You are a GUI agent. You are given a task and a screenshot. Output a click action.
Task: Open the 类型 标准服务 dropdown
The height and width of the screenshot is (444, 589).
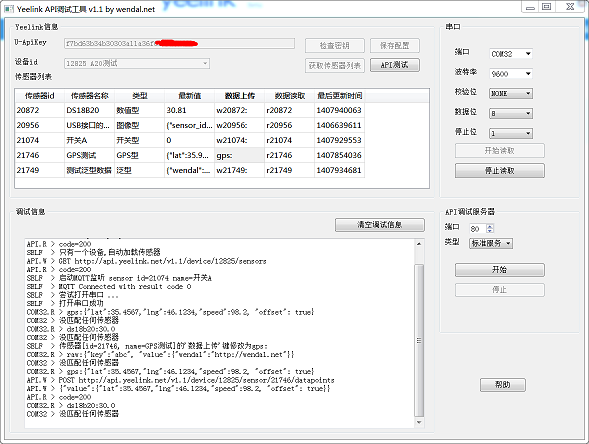(491, 243)
